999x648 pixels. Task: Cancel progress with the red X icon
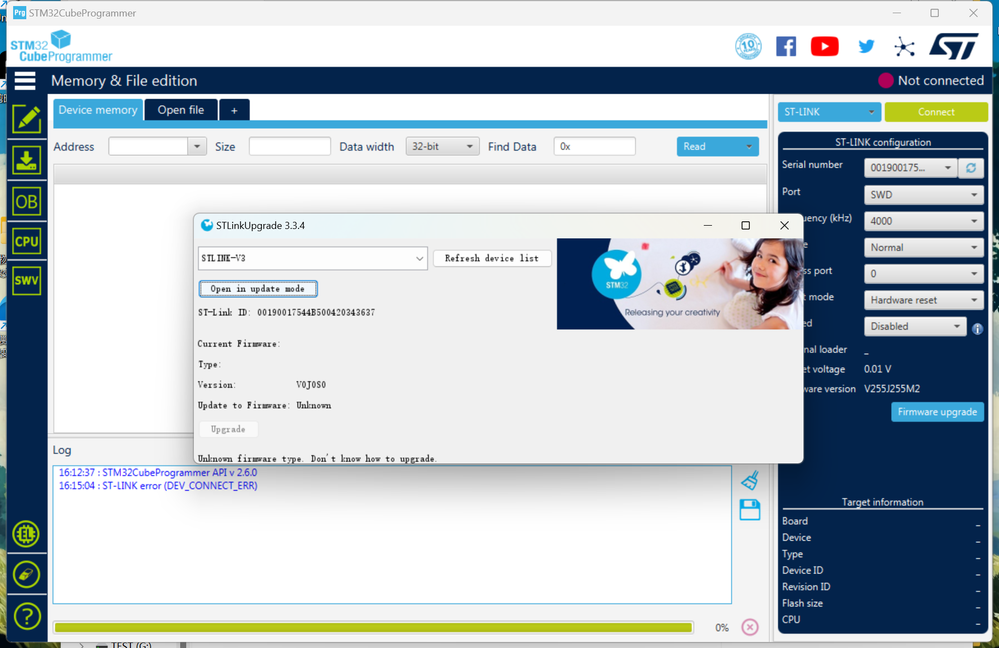(750, 628)
